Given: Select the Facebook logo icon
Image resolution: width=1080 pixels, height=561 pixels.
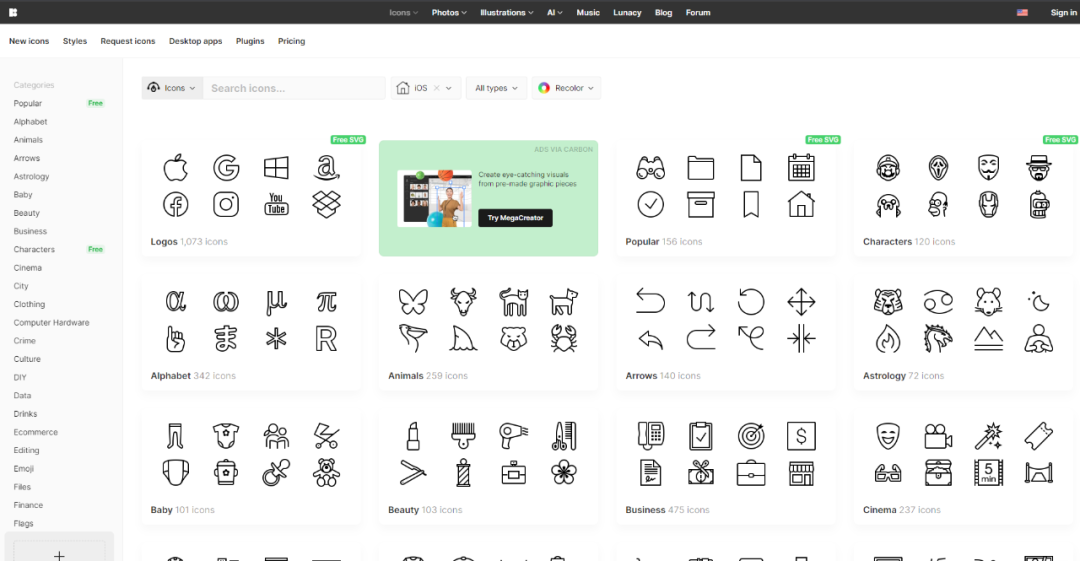Looking at the screenshot, I should point(176,205).
